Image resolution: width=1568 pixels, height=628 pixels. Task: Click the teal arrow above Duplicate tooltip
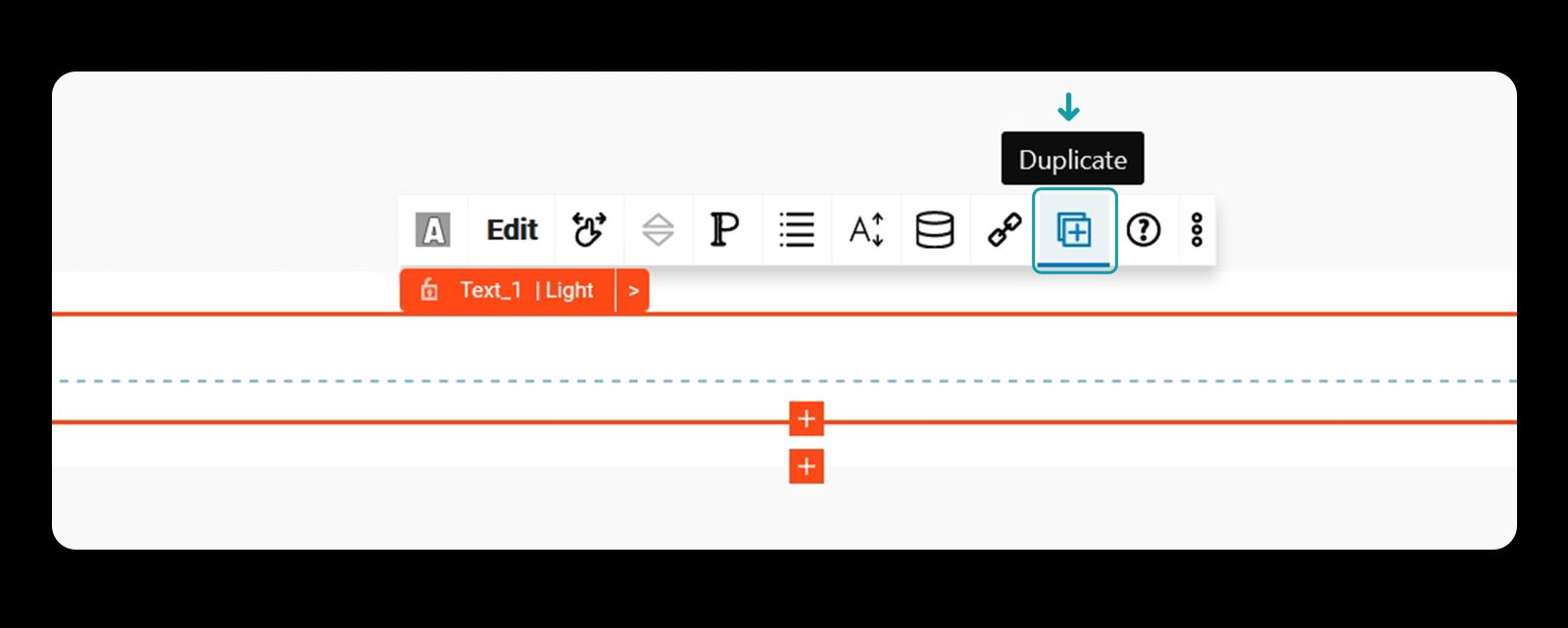(1069, 107)
